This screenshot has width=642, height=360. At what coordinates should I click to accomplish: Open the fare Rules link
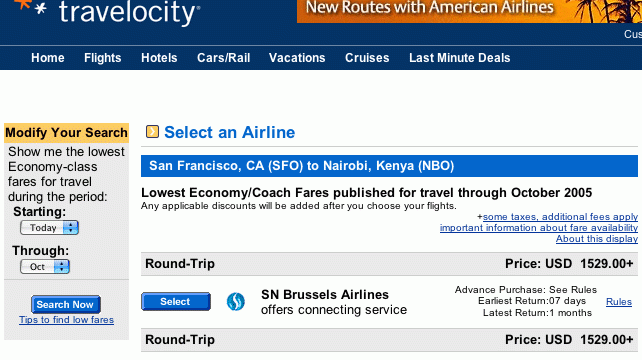click(619, 302)
